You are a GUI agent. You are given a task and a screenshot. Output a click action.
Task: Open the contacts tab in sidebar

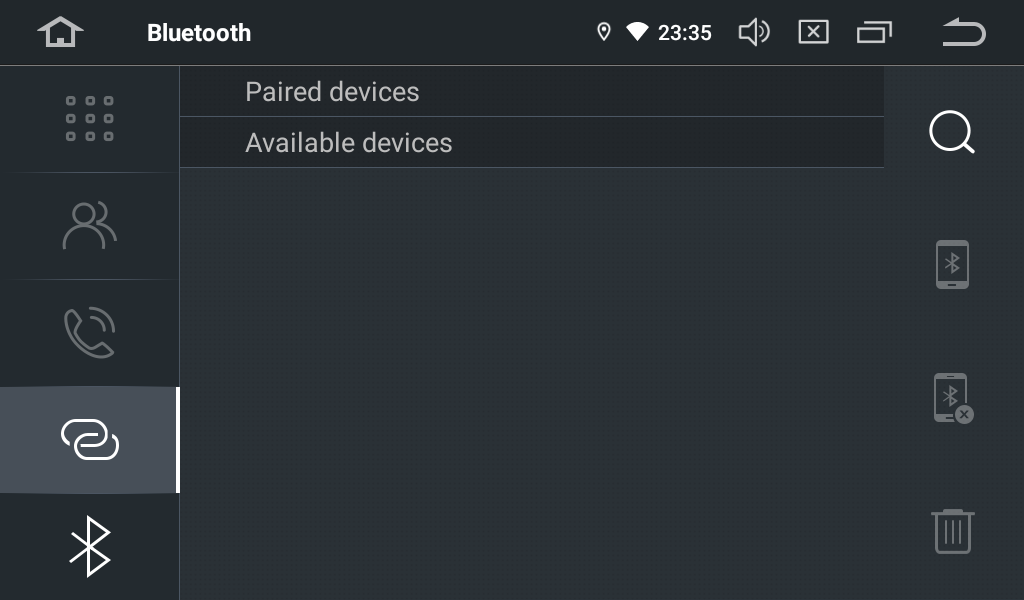click(x=89, y=226)
